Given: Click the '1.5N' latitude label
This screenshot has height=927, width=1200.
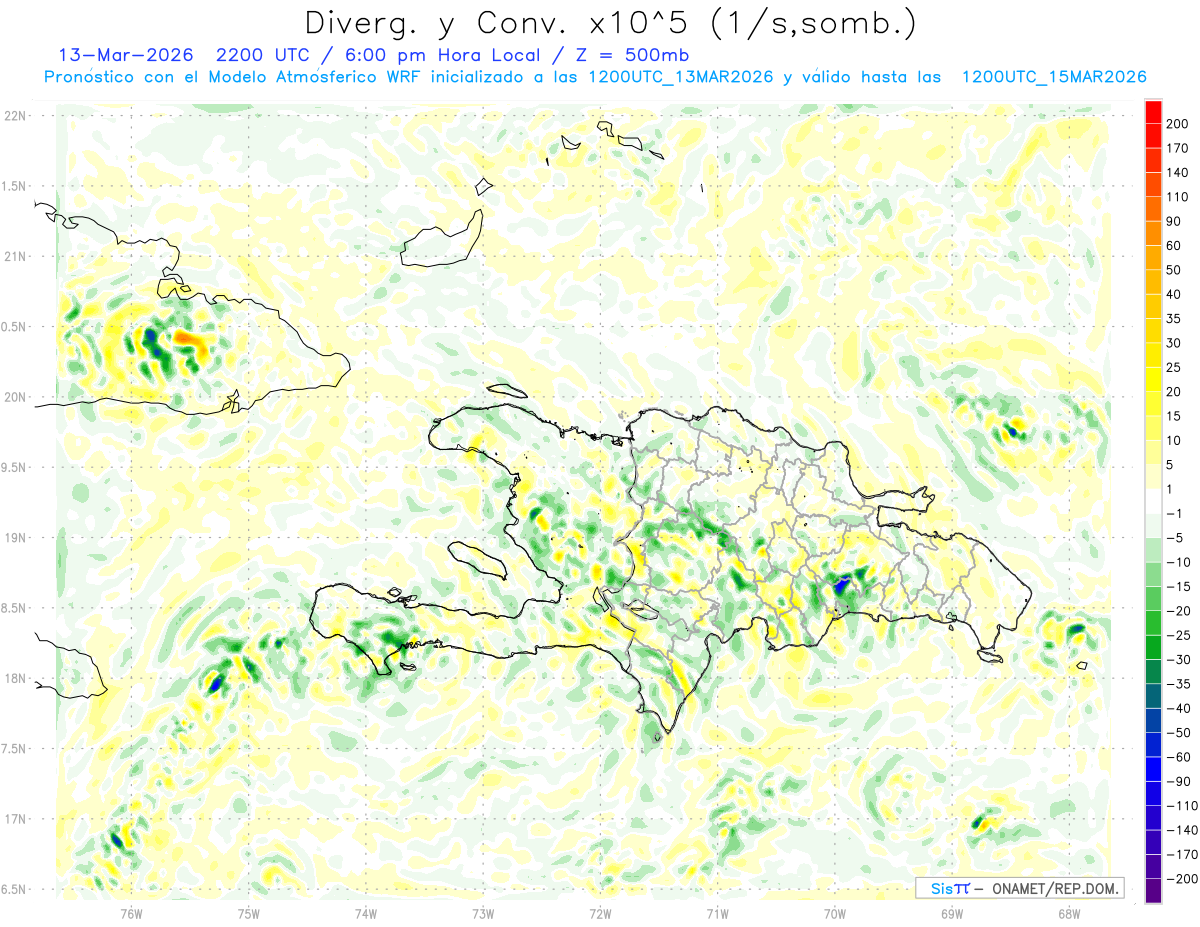Looking at the screenshot, I should pyautogui.click(x=15, y=186).
